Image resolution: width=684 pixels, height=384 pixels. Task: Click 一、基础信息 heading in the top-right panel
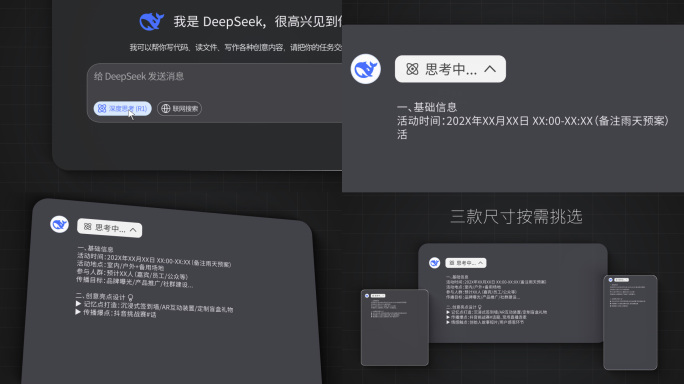(427, 107)
